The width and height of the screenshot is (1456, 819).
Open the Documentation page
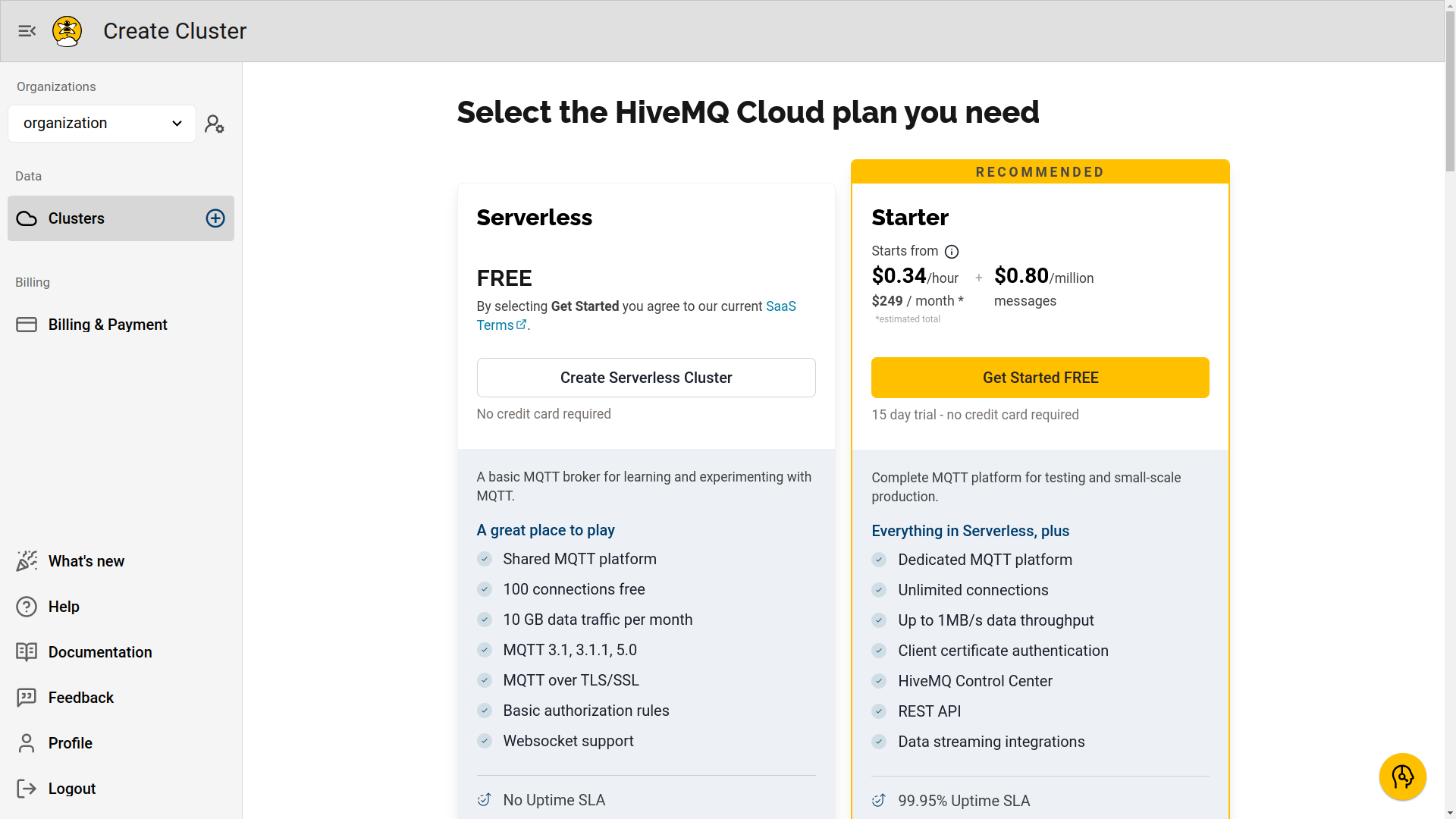pos(100,652)
